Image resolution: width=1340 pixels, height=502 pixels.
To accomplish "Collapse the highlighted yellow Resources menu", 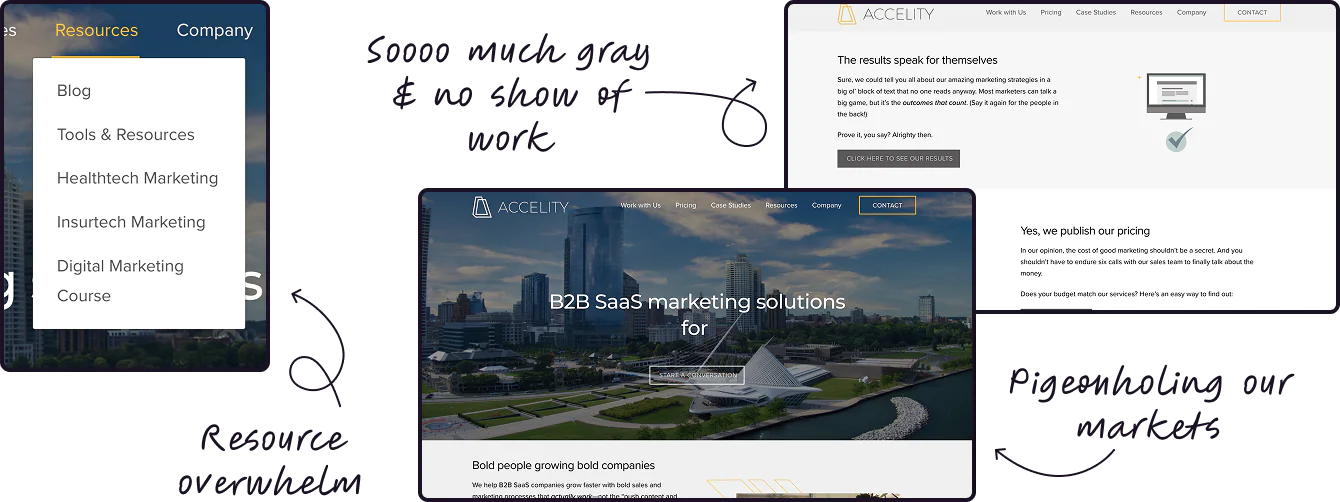I will point(96,30).
